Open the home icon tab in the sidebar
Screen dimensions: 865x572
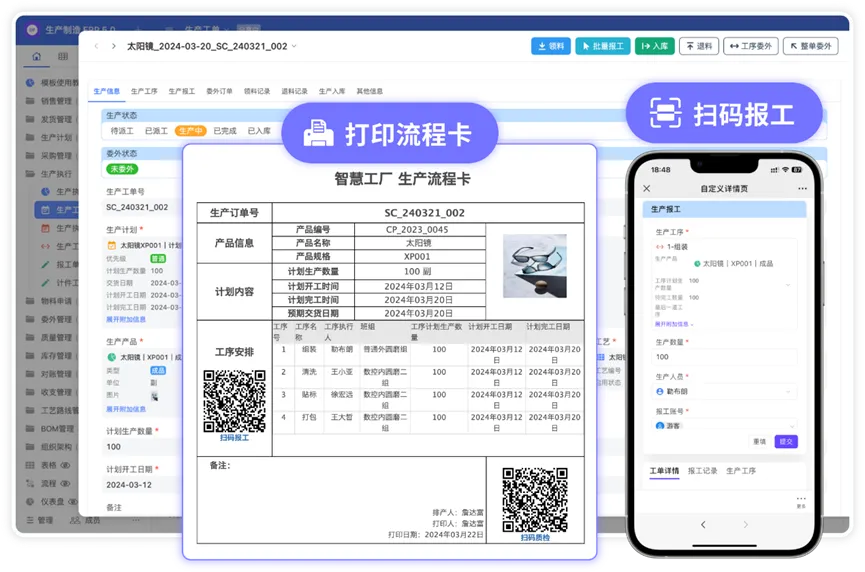[x=36, y=56]
